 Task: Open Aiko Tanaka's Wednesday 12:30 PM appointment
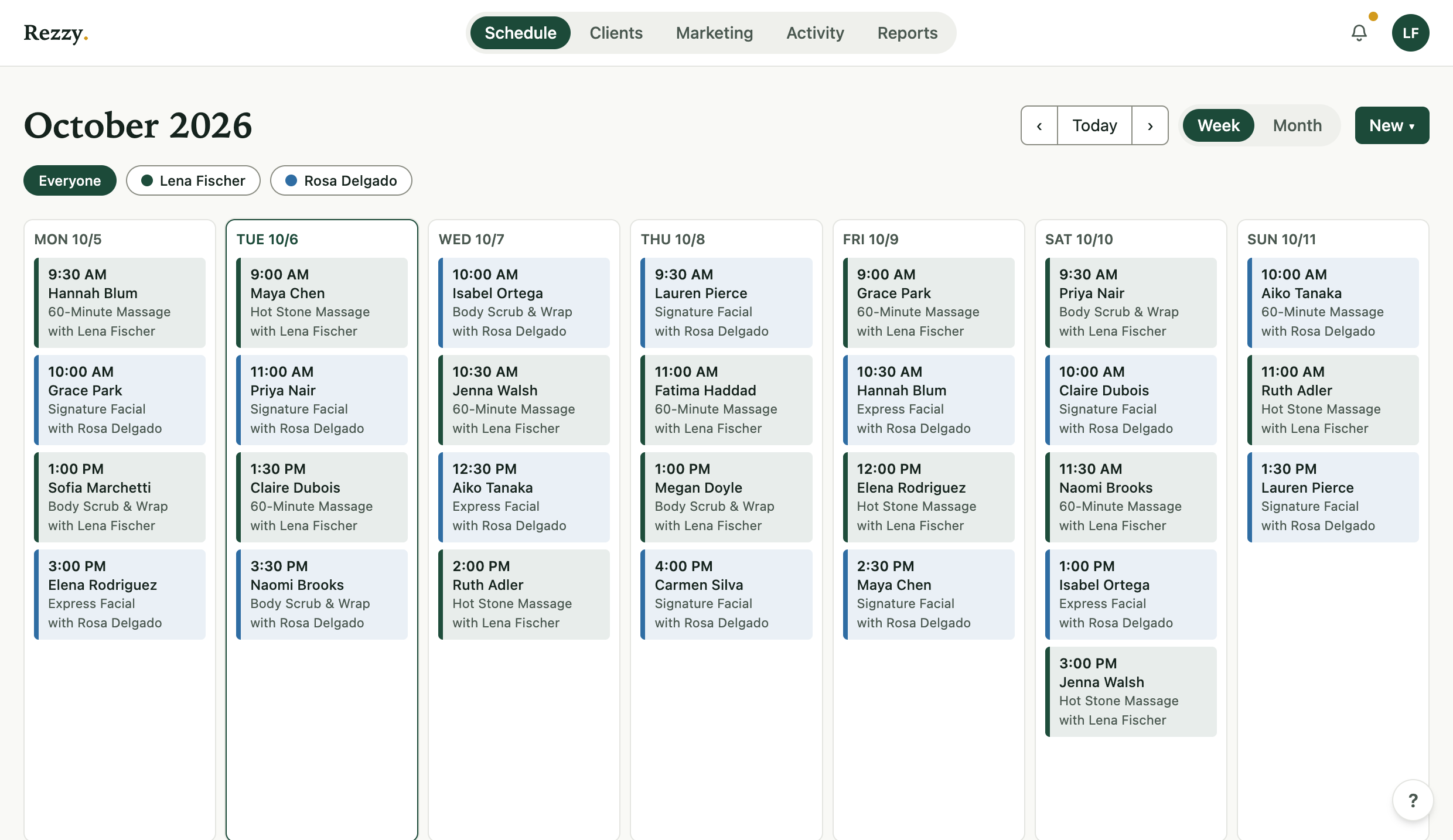point(524,497)
